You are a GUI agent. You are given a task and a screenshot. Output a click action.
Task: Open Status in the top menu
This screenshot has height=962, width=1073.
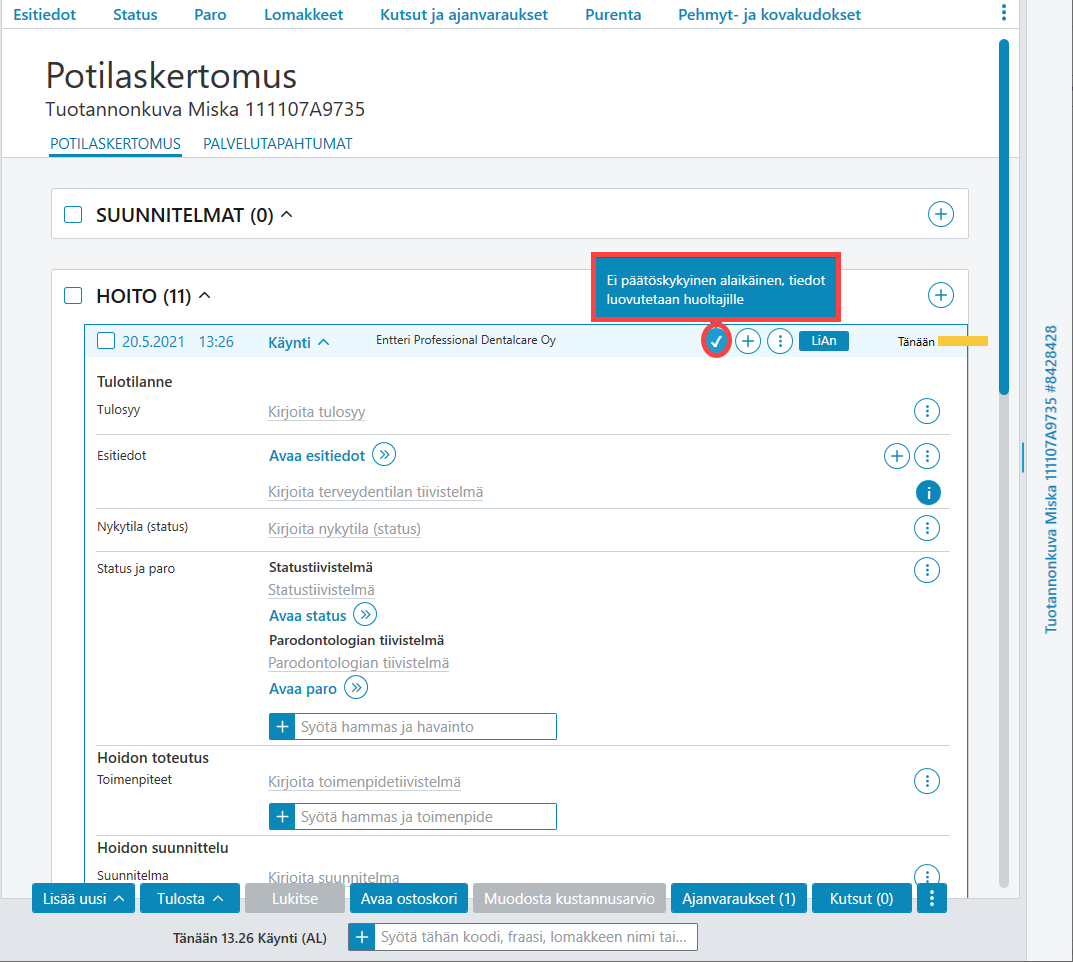pos(135,14)
